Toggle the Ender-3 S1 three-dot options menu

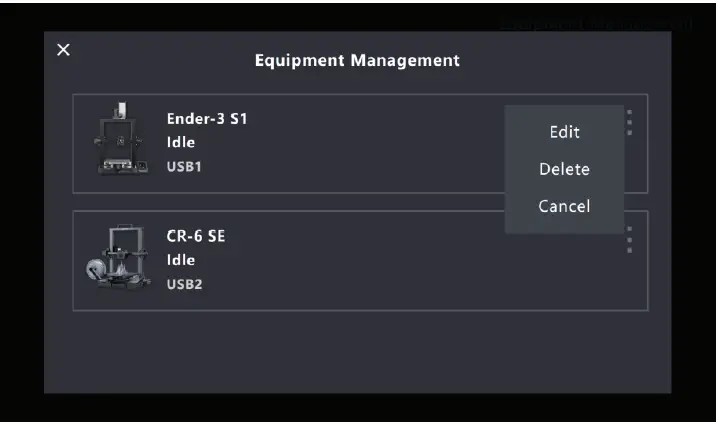coord(629,122)
